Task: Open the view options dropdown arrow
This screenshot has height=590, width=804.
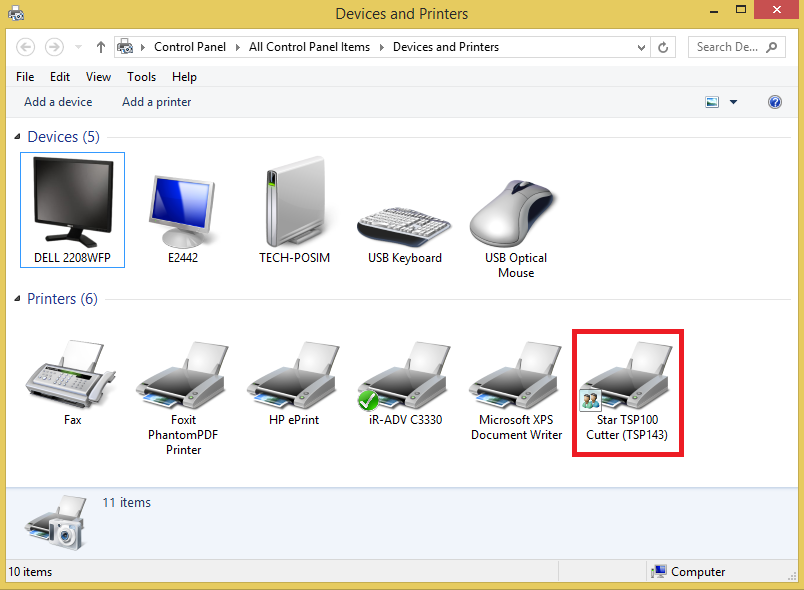Action: pos(733,102)
